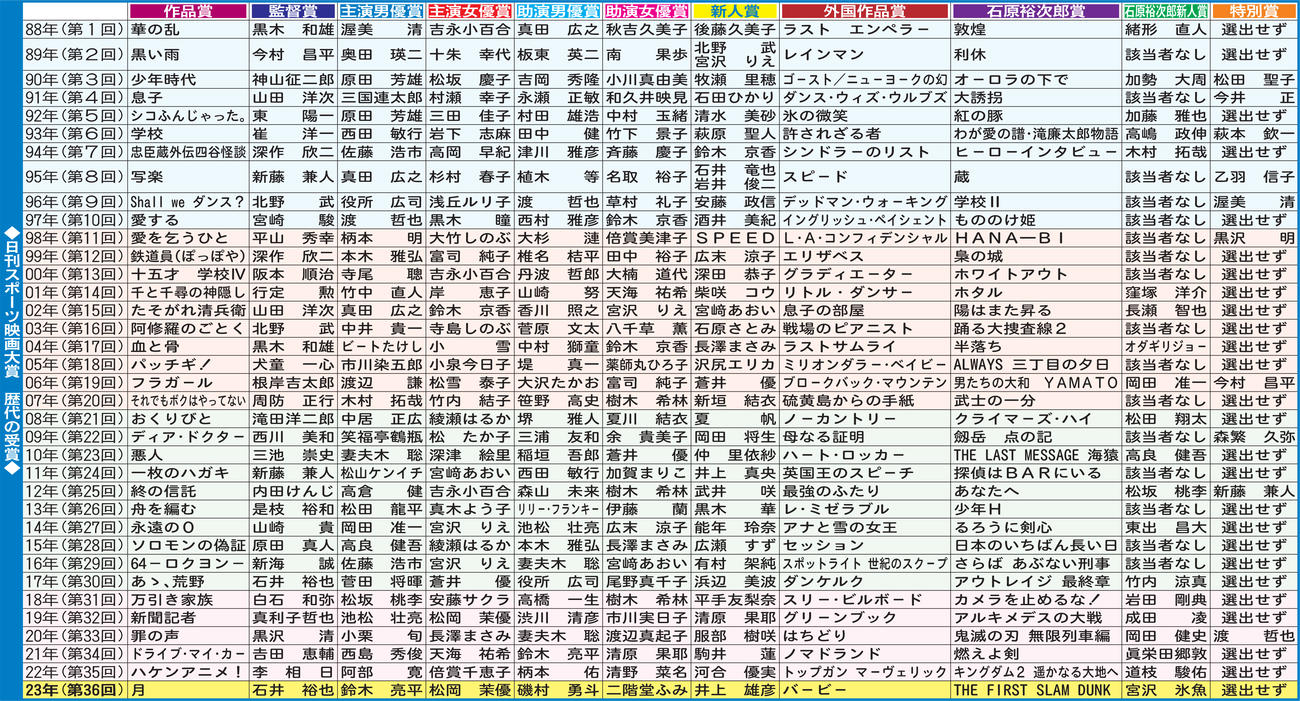Click the 助演女優賞 header cell
Viewport: 1300px width, 701px height.
pos(648,11)
